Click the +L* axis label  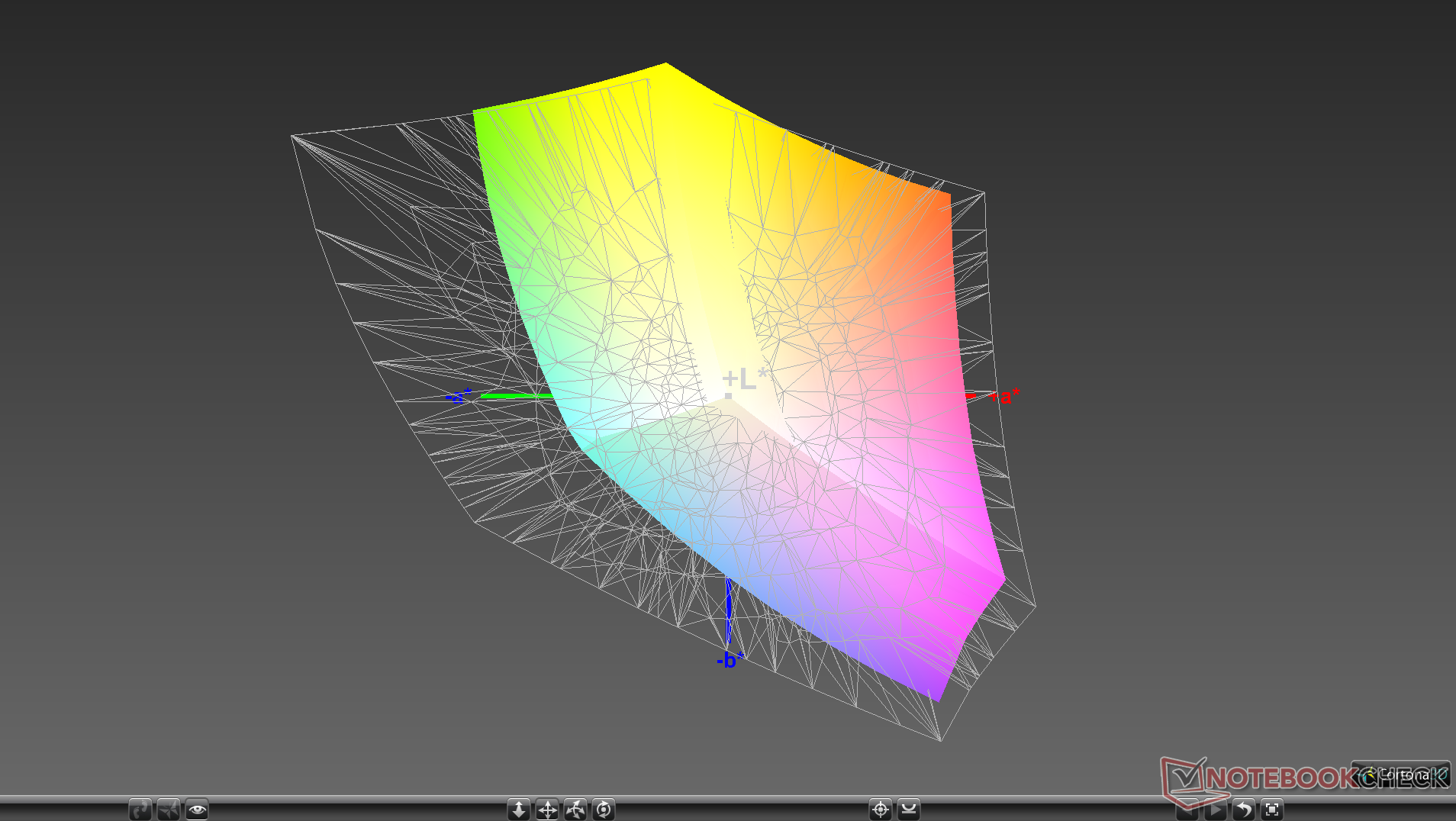tap(746, 378)
